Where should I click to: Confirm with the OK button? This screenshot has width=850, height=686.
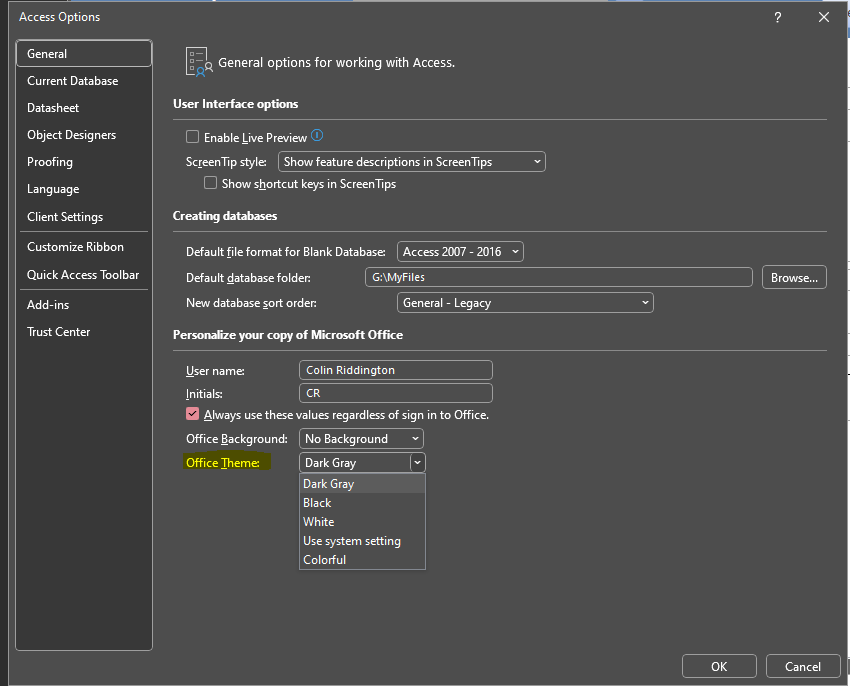click(x=719, y=666)
